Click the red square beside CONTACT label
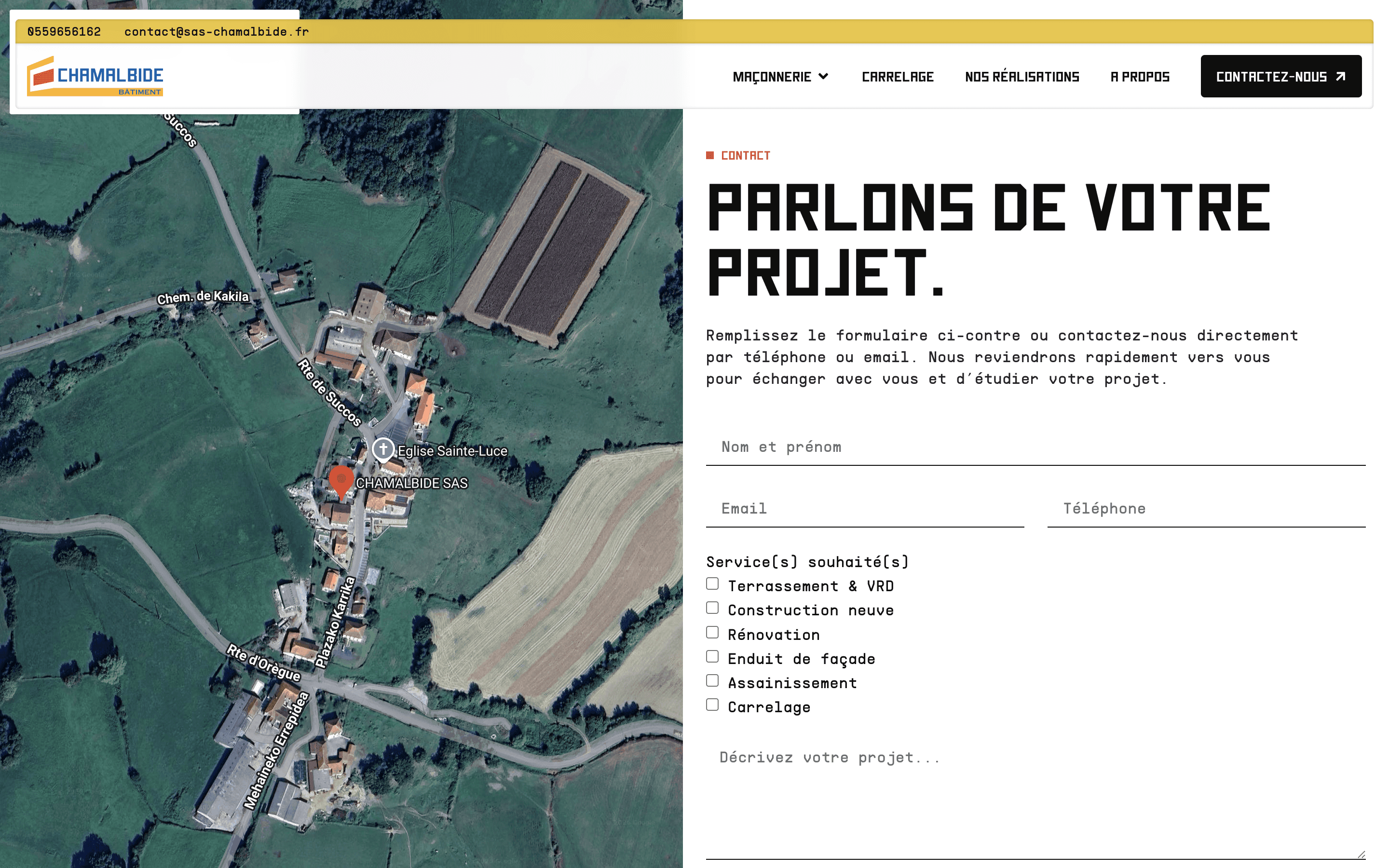Viewport: 1389px width, 868px height. click(x=710, y=156)
